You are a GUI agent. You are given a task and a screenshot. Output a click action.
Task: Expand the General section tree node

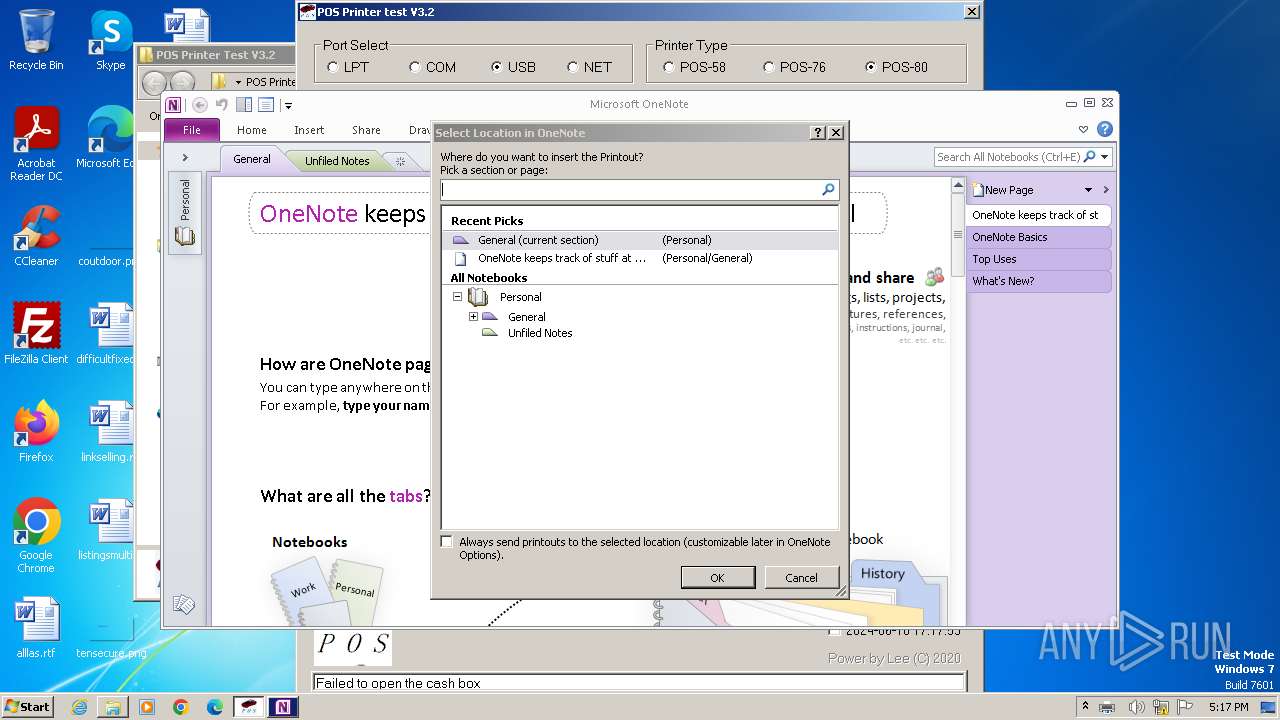473,317
